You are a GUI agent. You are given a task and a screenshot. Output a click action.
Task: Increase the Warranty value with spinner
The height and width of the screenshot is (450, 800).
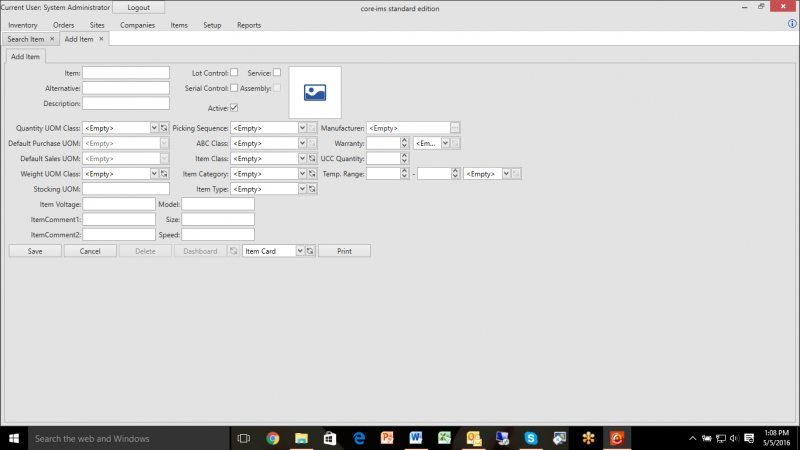pyautogui.click(x=404, y=141)
